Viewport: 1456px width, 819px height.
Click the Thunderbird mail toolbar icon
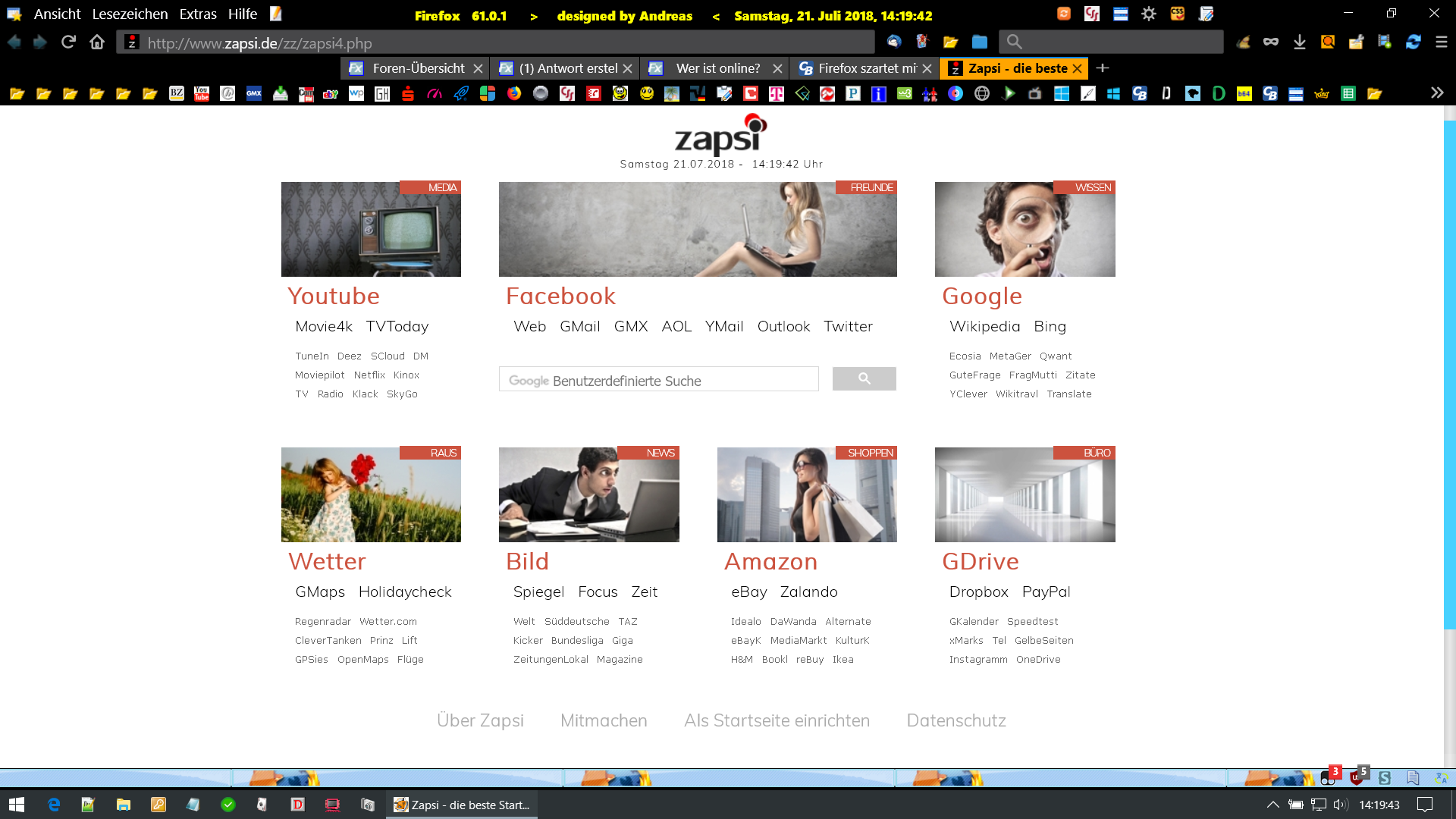tap(894, 42)
